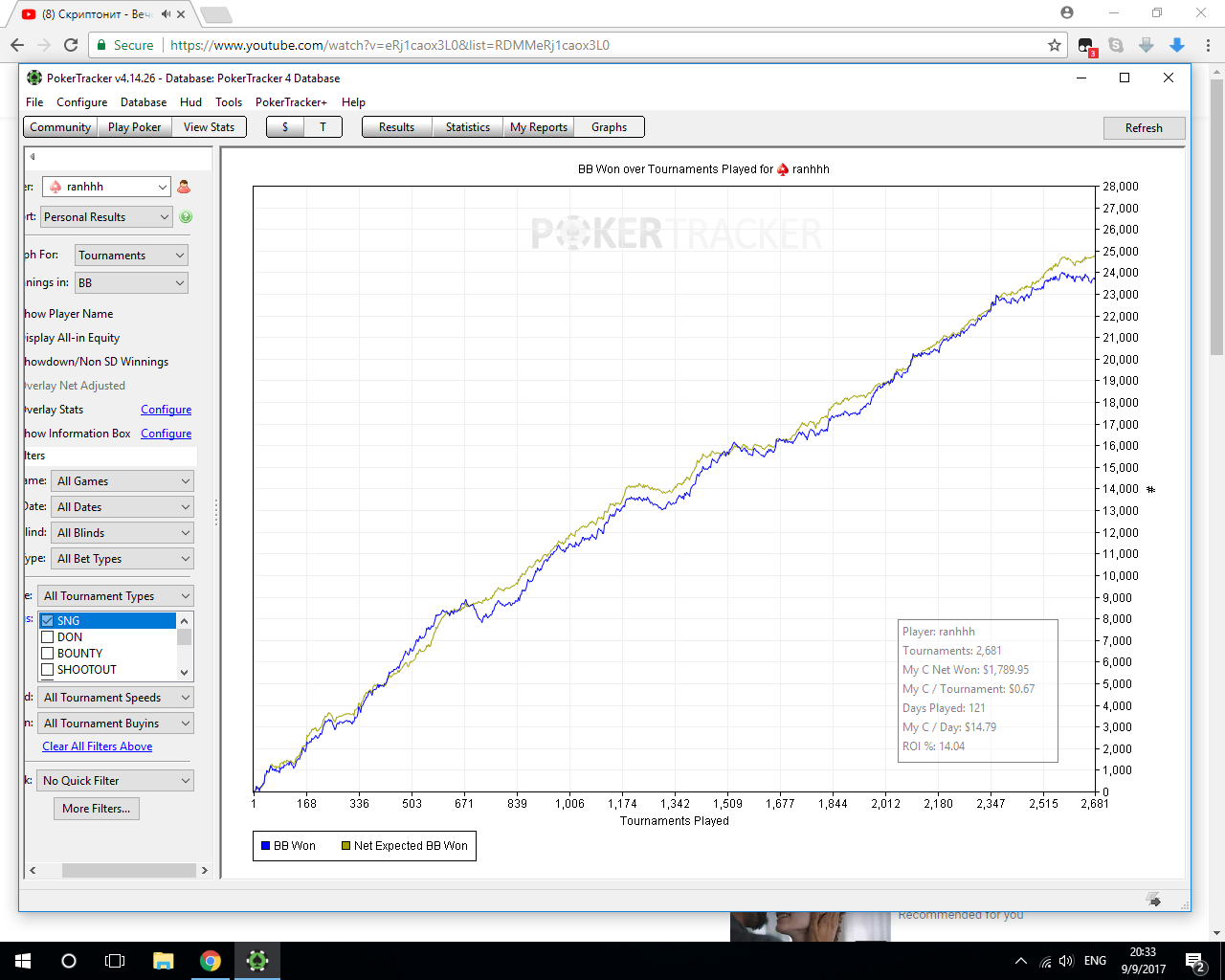The width and height of the screenshot is (1225, 980).
Task: Click the PokerTracker logo in the title bar
Action: 34,78
